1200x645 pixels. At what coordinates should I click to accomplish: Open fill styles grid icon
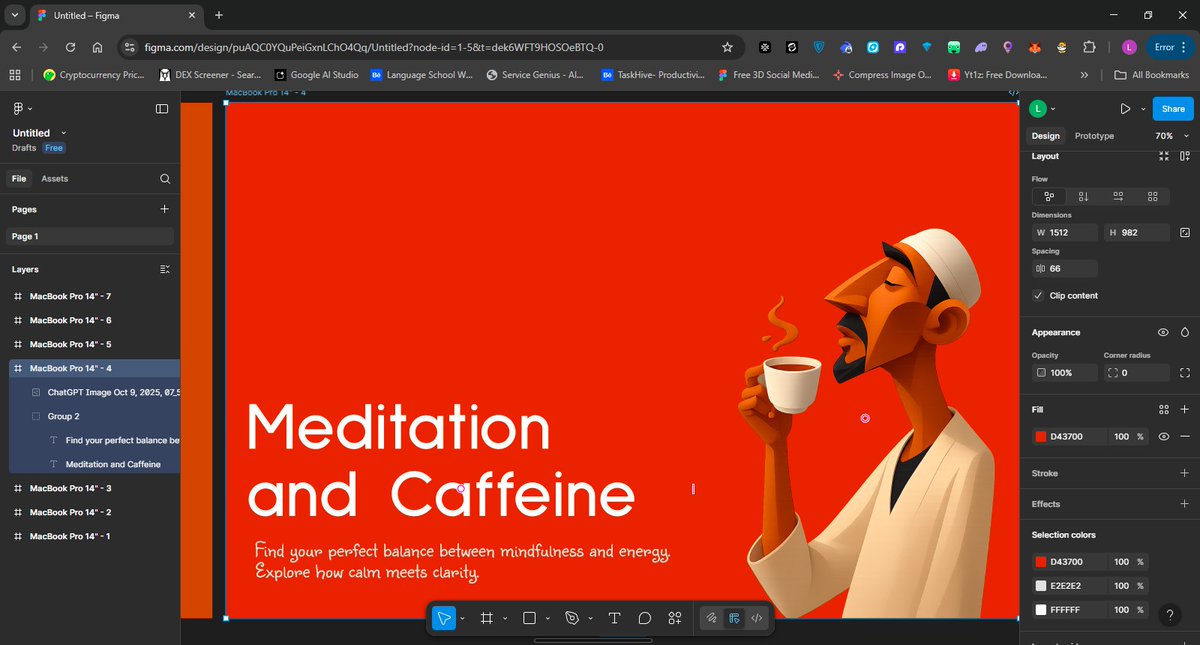pyautogui.click(x=1164, y=409)
